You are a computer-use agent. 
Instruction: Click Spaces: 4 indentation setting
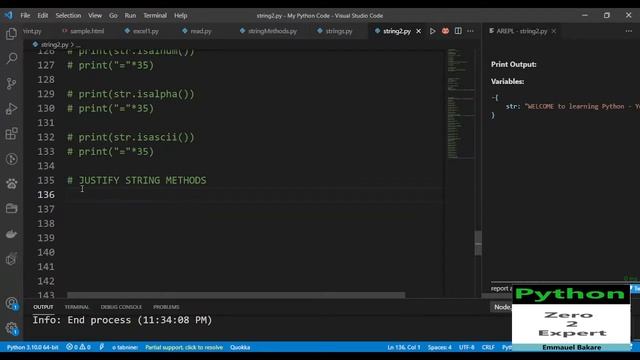pyautogui.click(x=440, y=347)
